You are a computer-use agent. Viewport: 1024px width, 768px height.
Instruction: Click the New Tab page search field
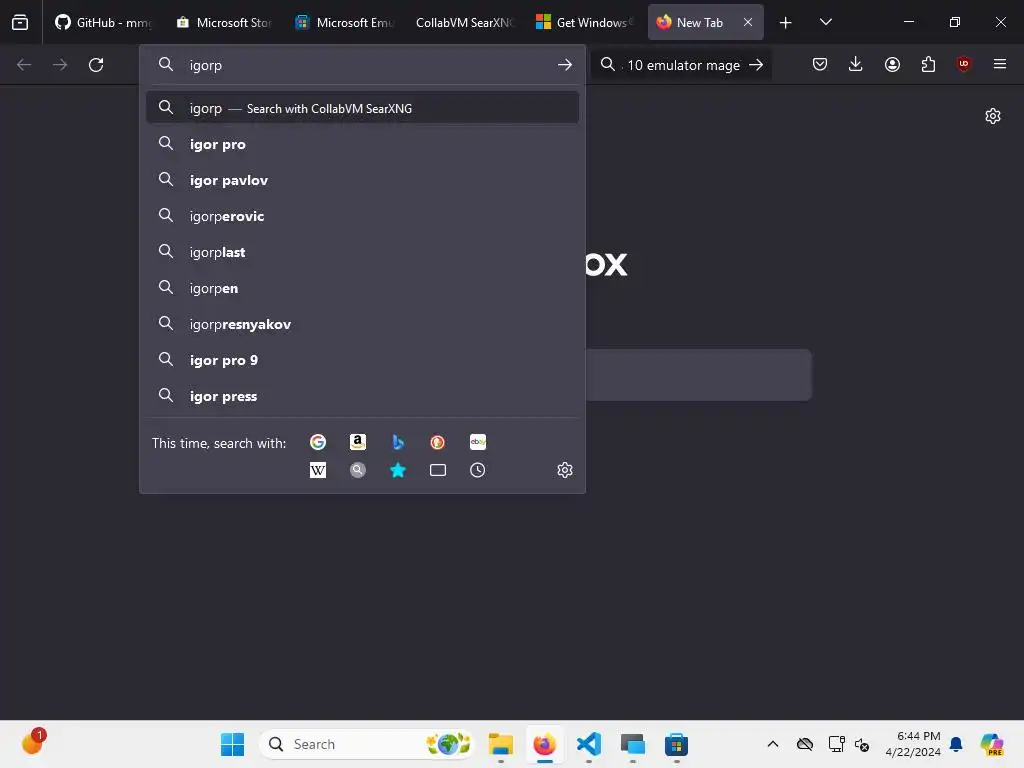click(698, 375)
